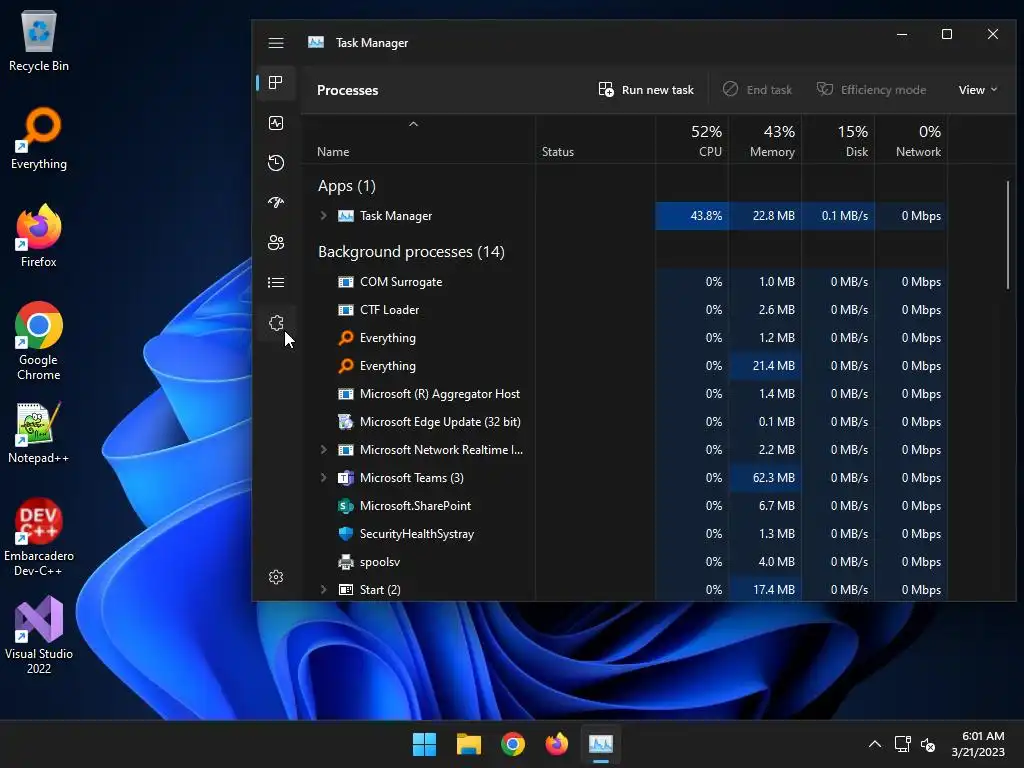1024x768 pixels.
Task: Sort by the Status column header
Action: point(596,140)
